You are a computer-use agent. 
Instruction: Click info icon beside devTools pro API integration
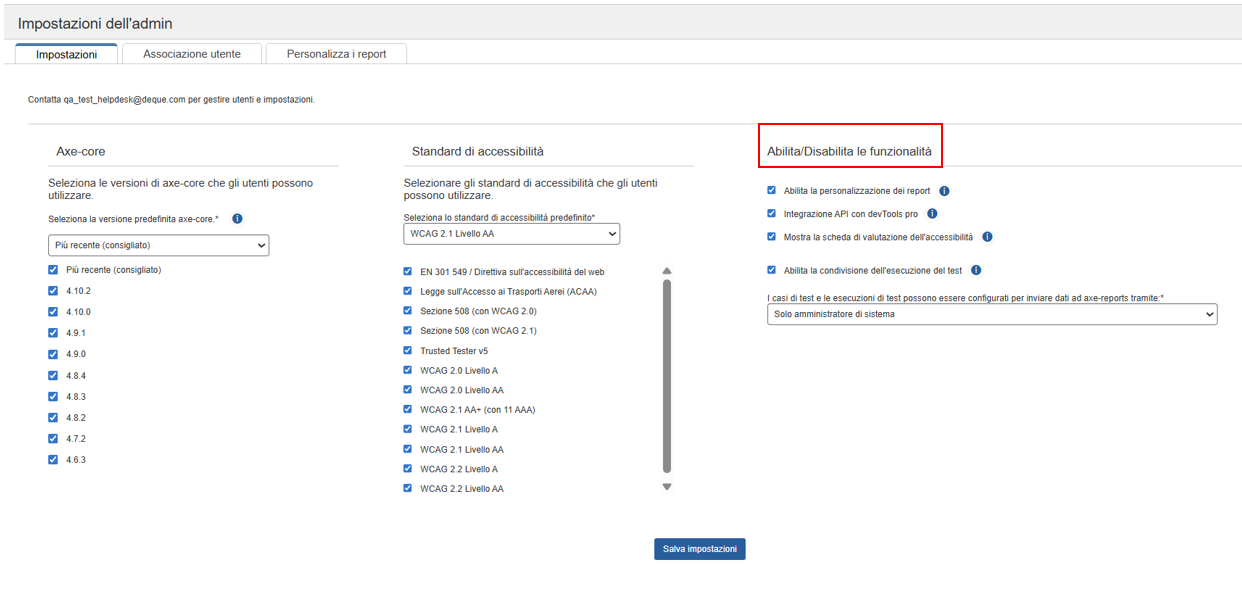coord(931,214)
